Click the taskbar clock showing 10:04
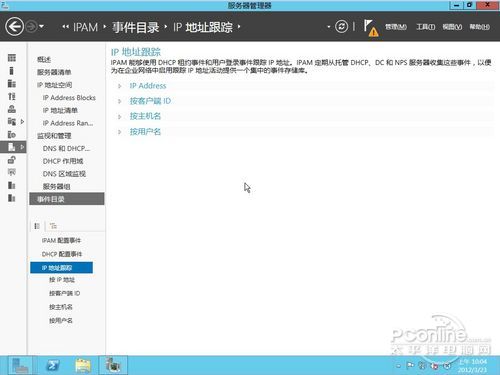The width and height of the screenshot is (500, 375). 473,366
